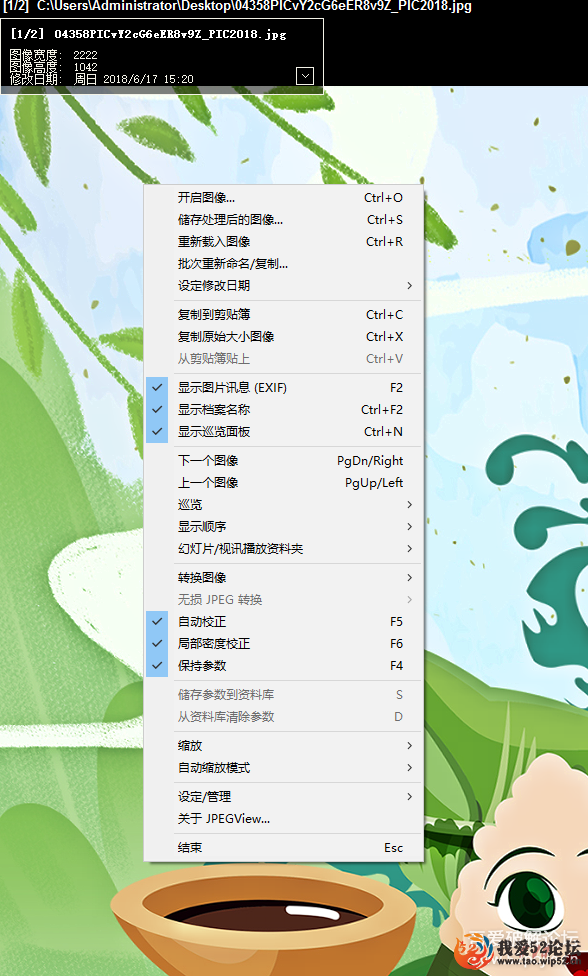Open 关于 JPEGView... dialog
The image size is (588, 976).
pos(284,819)
